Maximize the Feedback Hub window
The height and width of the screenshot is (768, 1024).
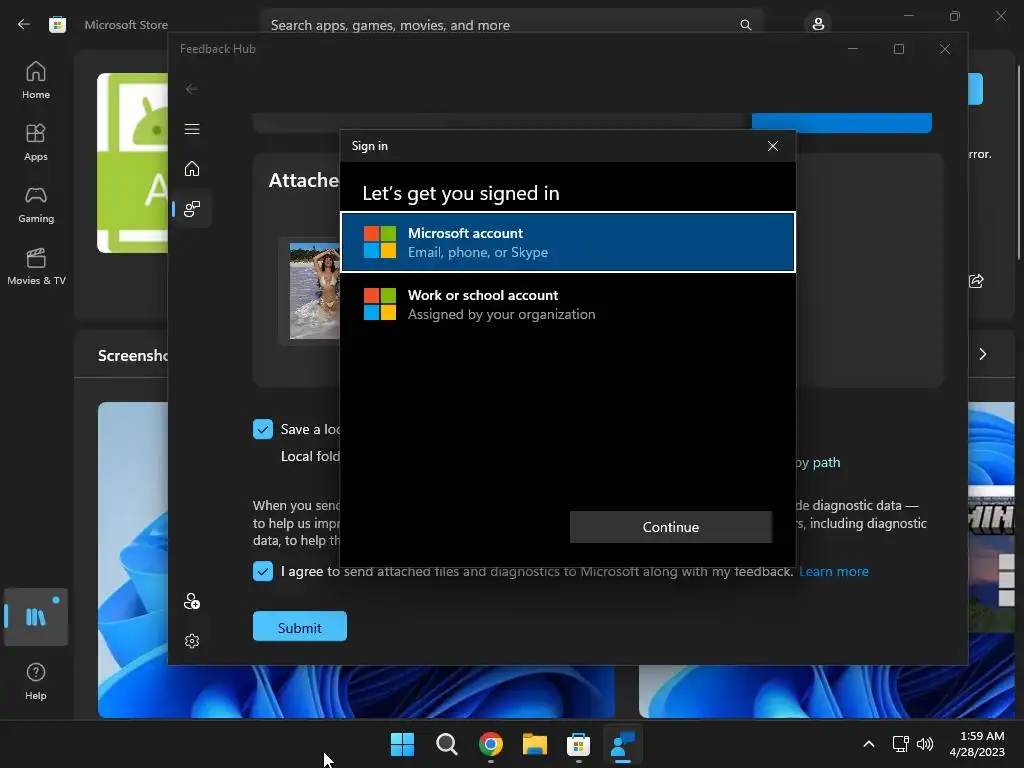(899, 49)
